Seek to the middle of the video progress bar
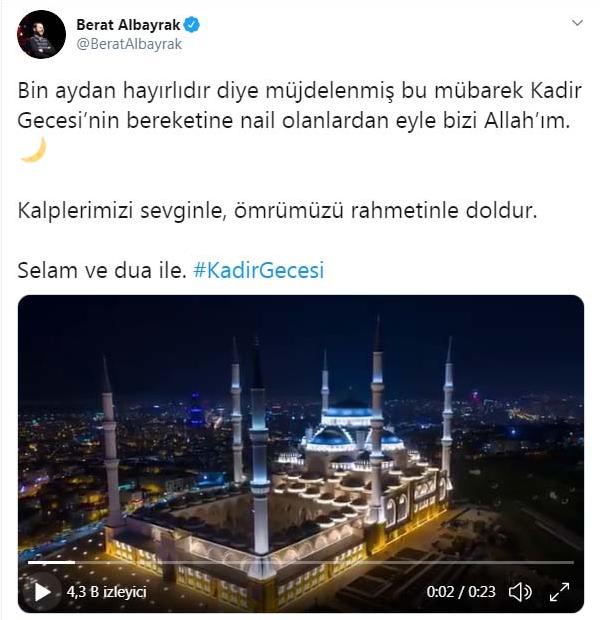This screenshot has width=600, height=620. (x=301, y=562)
